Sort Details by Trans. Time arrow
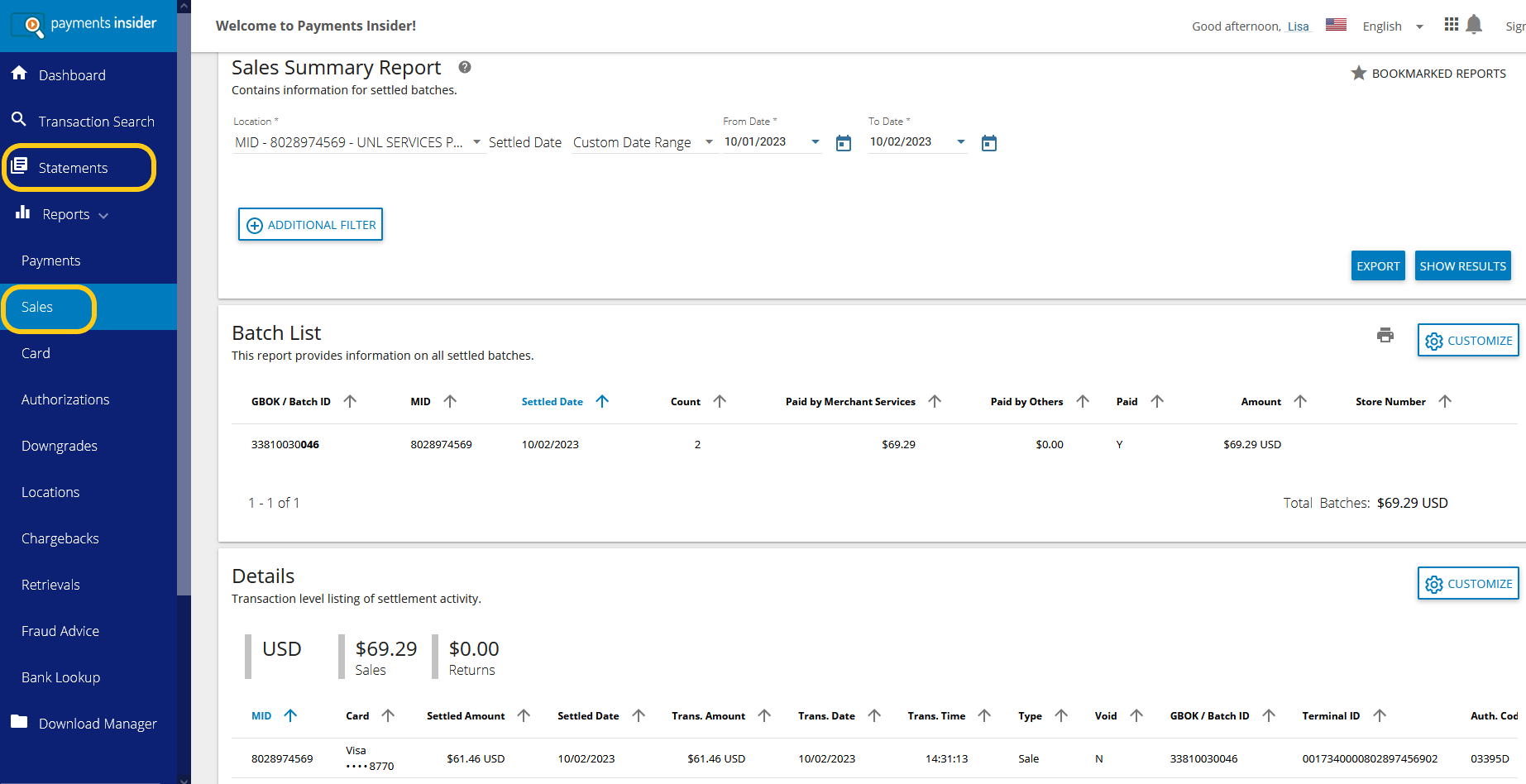Screen dimensions: 1526x784 (x=984, y=715)
